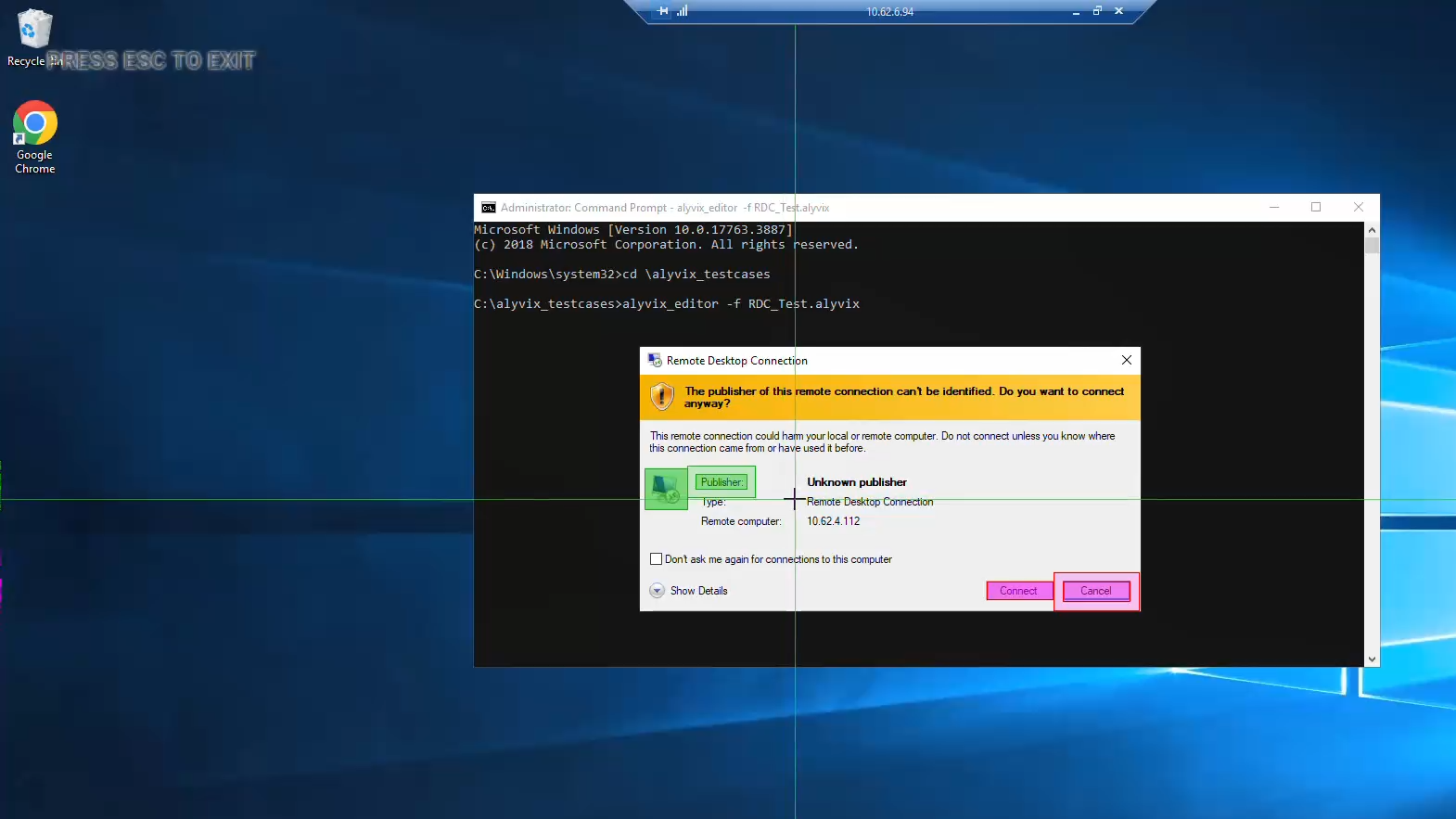Click the Command Prompt title bar icon
The height and width of the screenshot is (819, 1456).
pyautogui.click(x=489, y=208)
